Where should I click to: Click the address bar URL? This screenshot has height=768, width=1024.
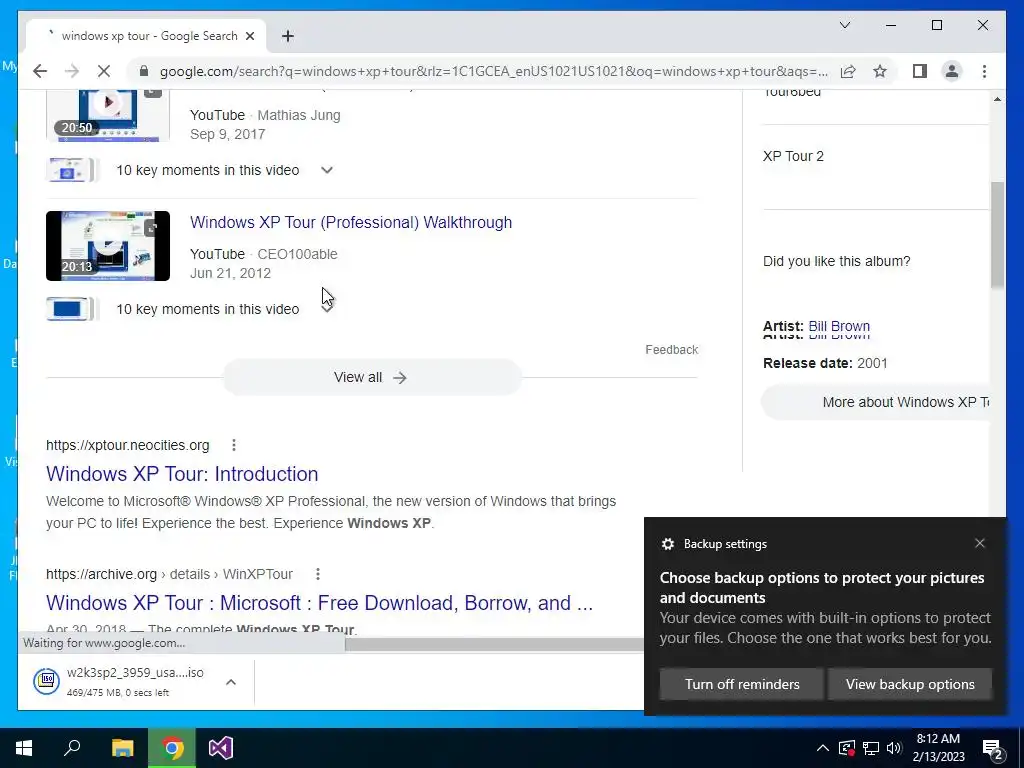(x=494, y=71)
